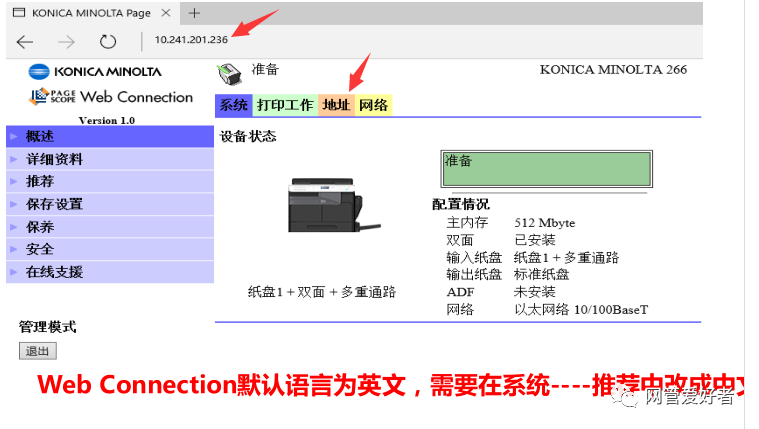Click the copier device image
Screen dimensions: 759x429
tap(333, 205)
